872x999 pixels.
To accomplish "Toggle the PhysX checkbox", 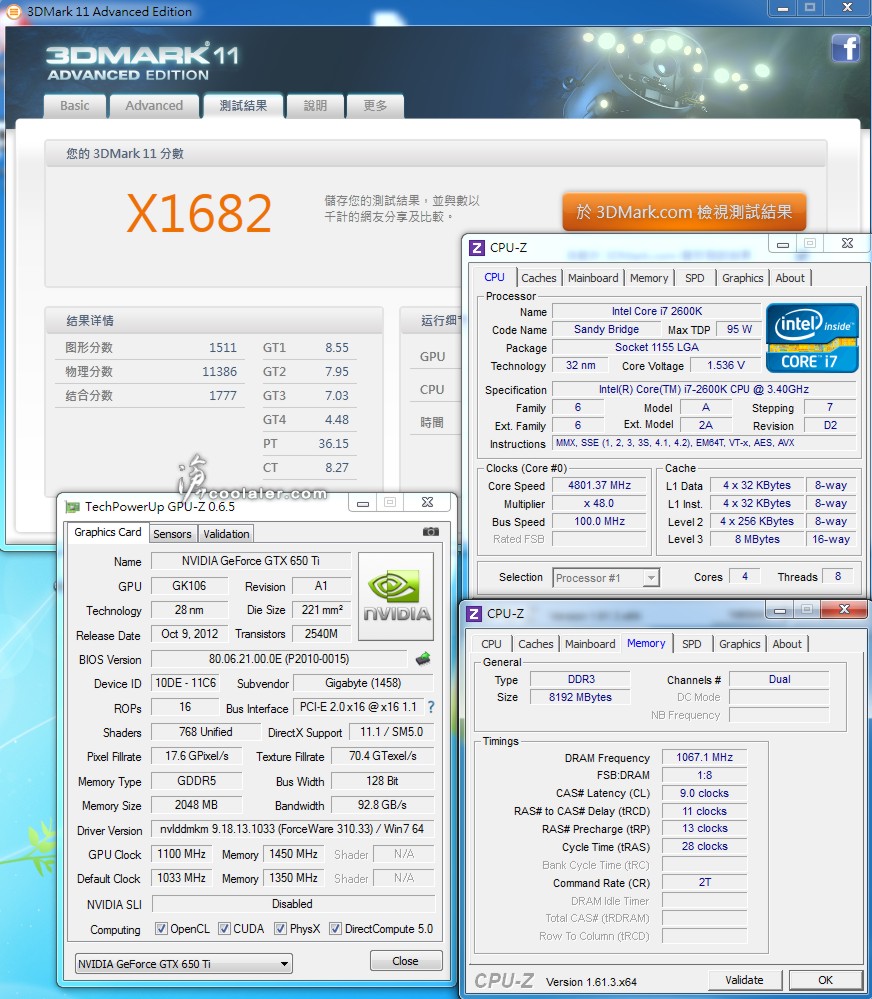I will coord(280,928).
